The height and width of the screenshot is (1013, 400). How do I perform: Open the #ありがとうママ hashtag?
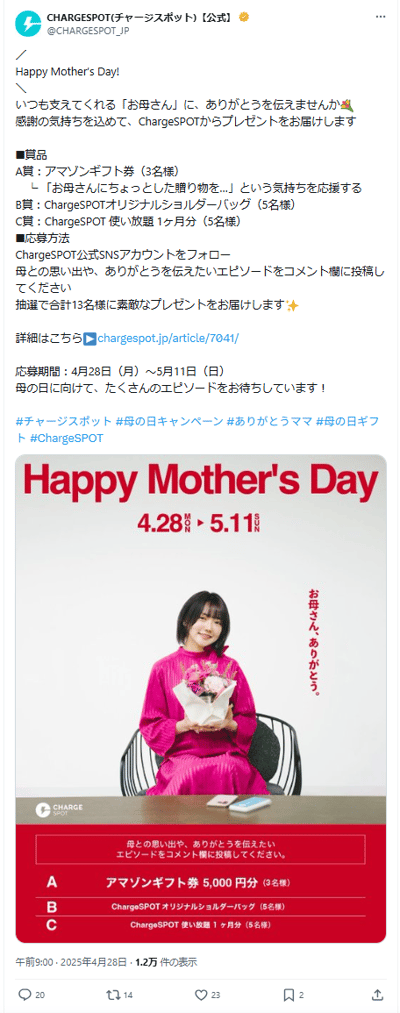pyautogui.click(x=269, y=421)
